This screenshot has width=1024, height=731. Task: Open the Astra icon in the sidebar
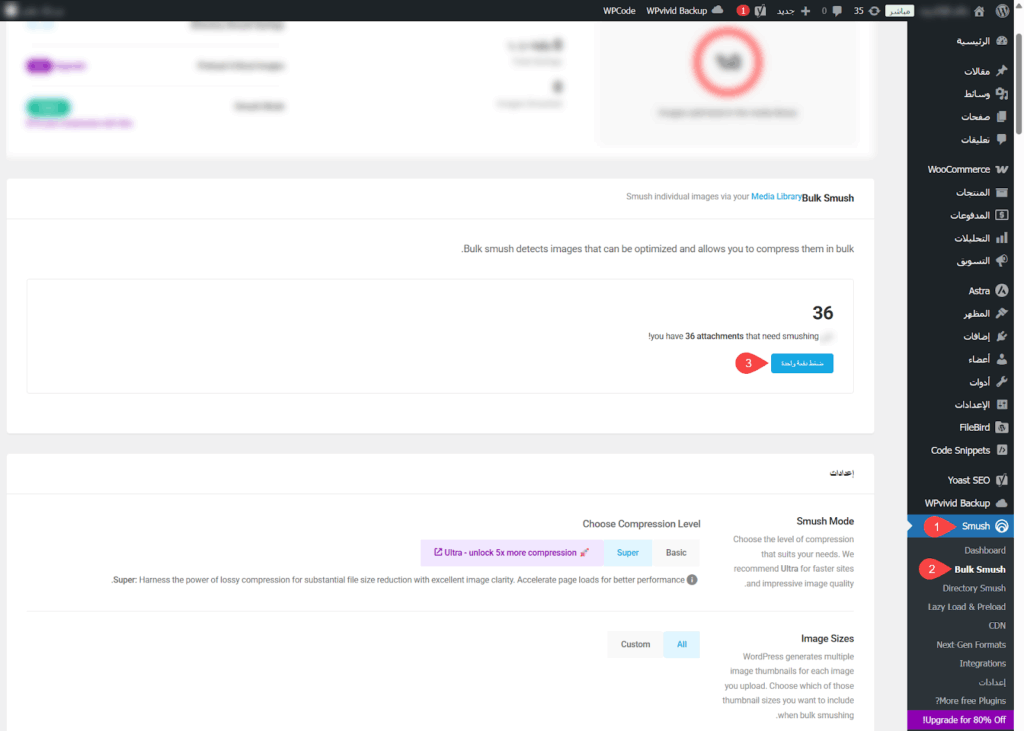point(1002,291)
